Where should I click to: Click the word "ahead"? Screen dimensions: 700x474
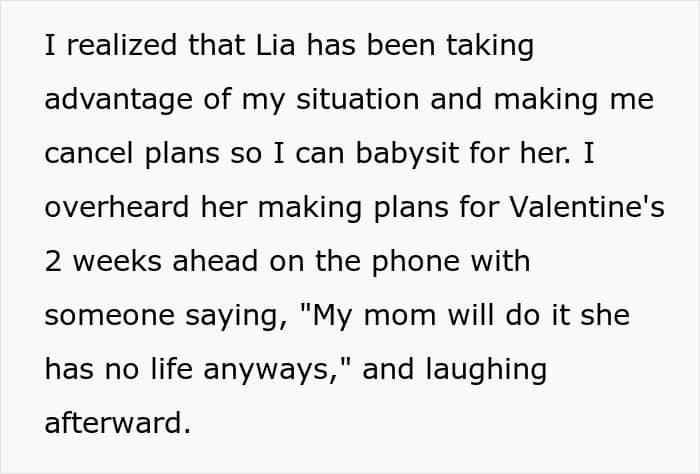[215, 261]
